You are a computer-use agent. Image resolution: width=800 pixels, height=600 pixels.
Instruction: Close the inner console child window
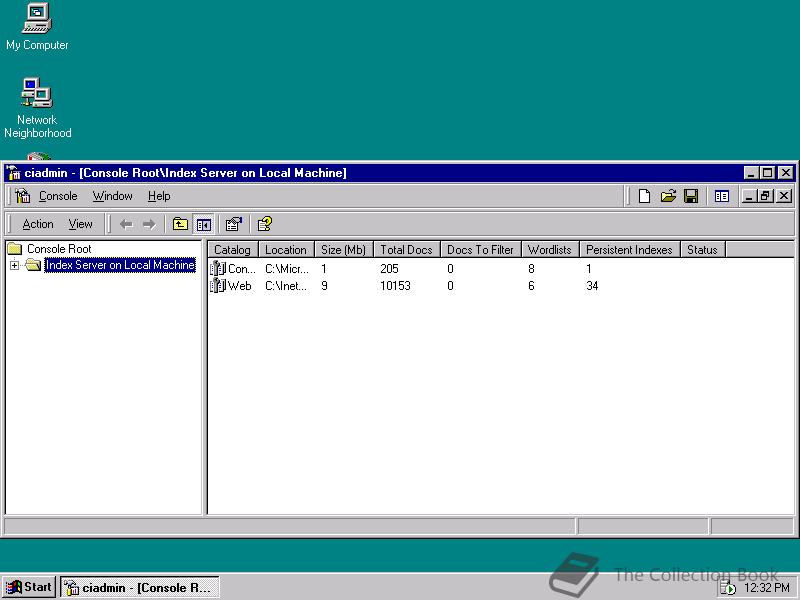point(784,196)
